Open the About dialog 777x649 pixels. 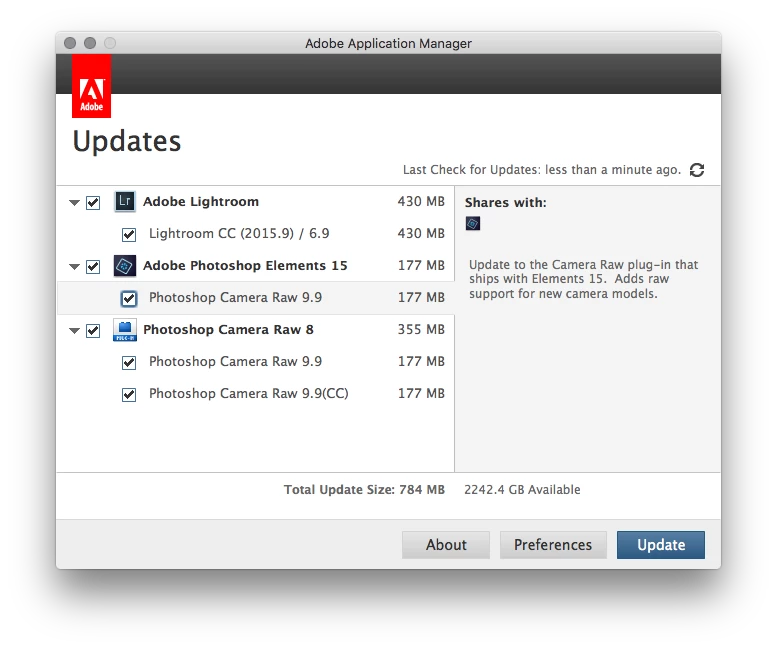[446, 545]
